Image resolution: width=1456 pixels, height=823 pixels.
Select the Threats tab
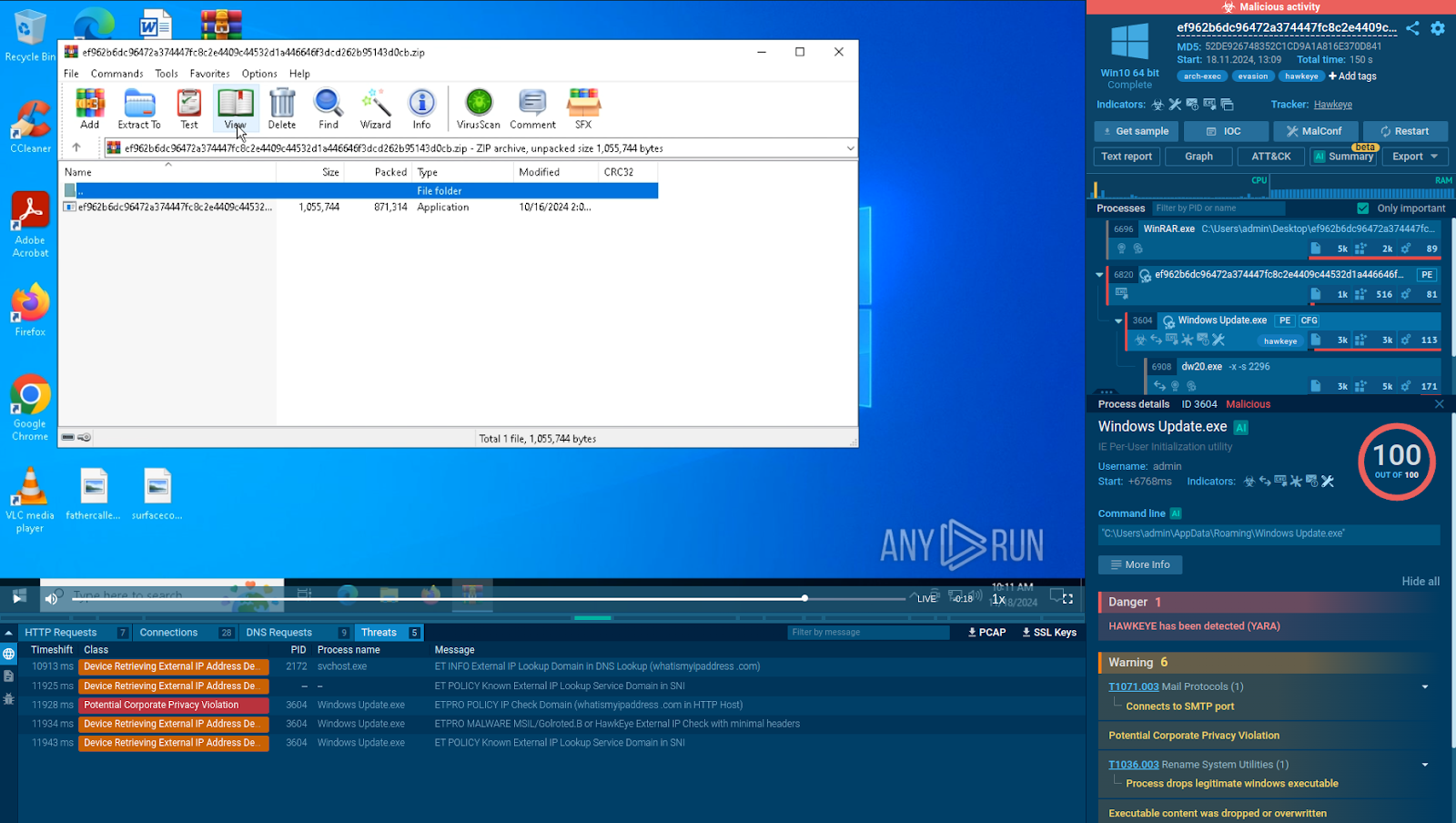point(389,633)
